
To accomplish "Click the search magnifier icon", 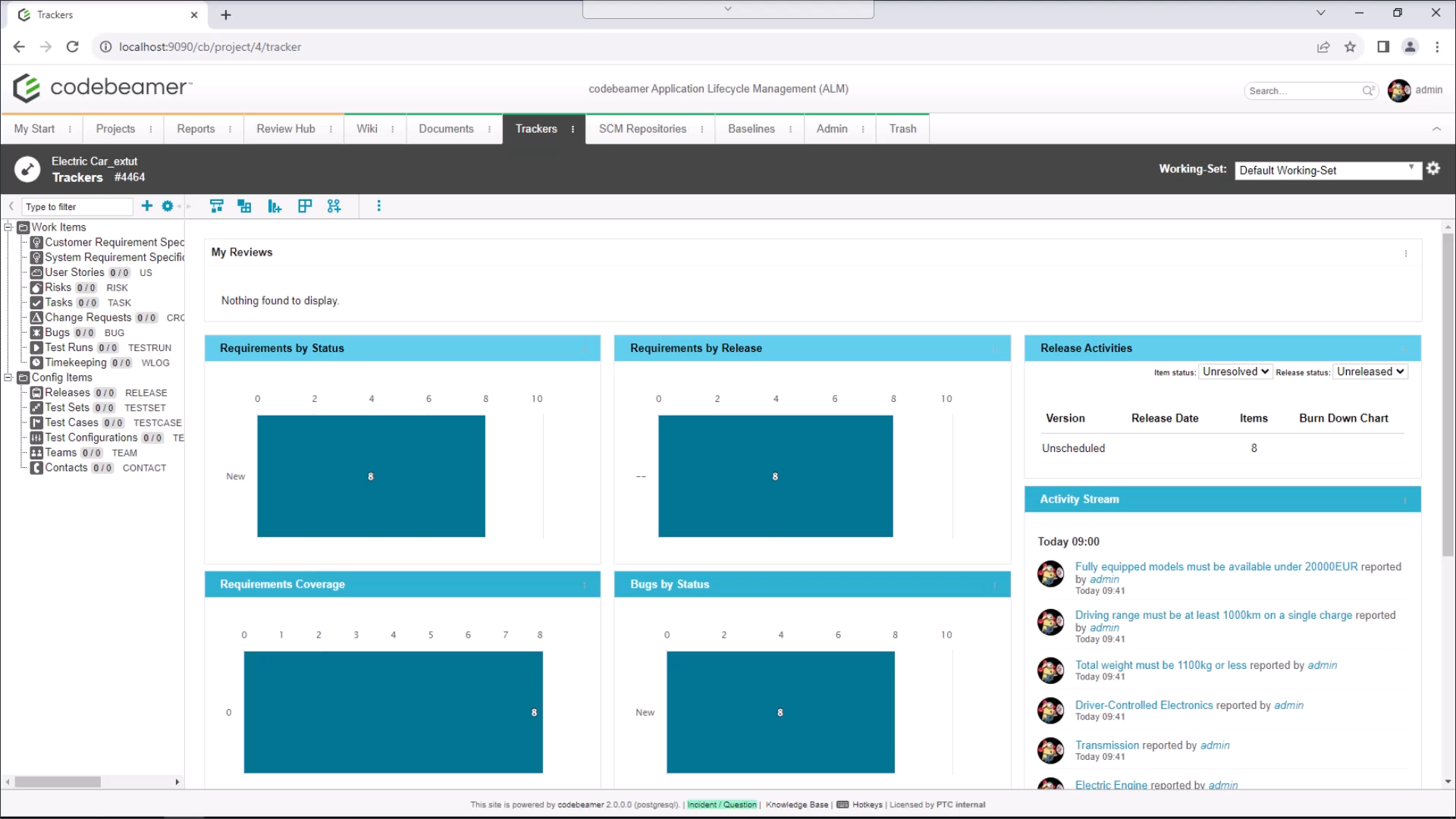I will pyautogui.click(x=1368, y=91).
